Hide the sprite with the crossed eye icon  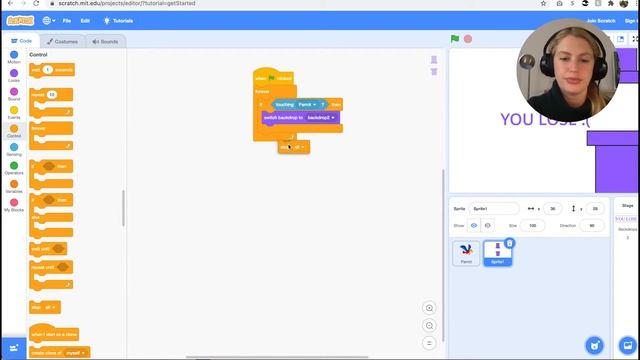pos(487,225)
